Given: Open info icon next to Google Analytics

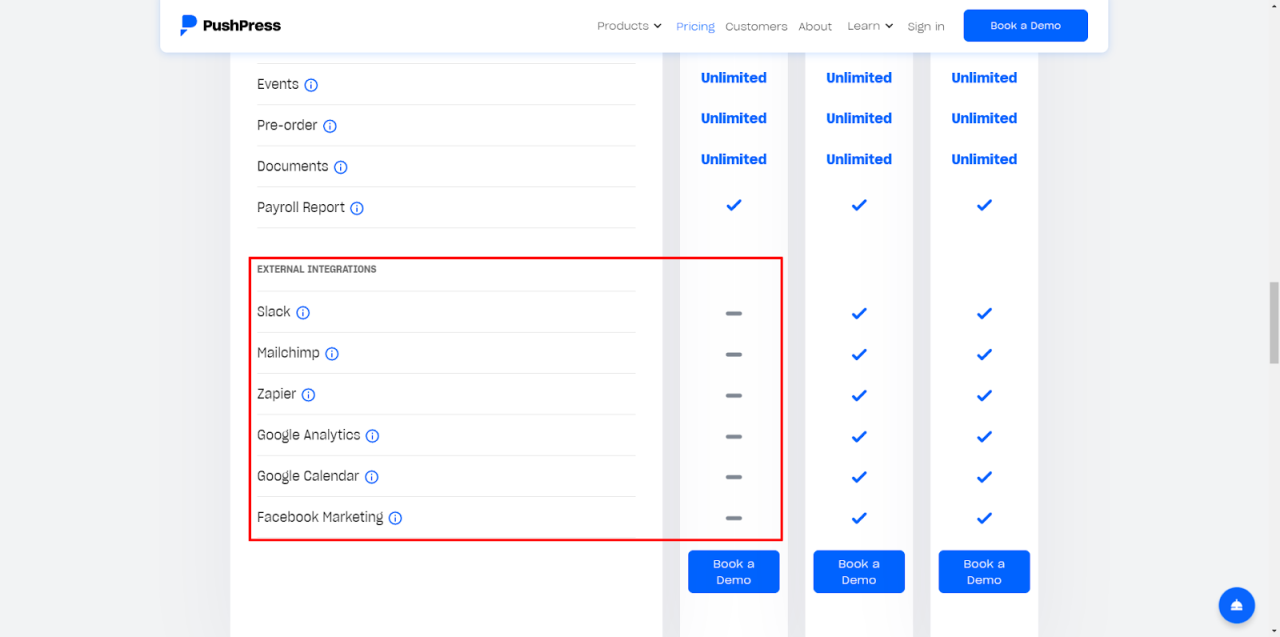Looking at the screenshot, I should click(x=372, y=436).
